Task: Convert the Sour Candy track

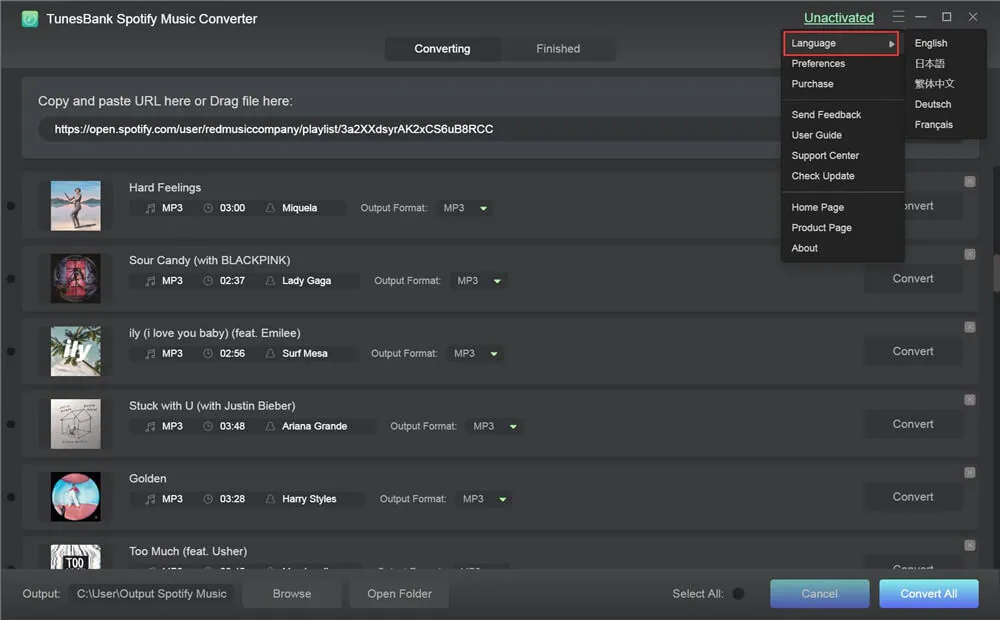Action: pos(913,279)
